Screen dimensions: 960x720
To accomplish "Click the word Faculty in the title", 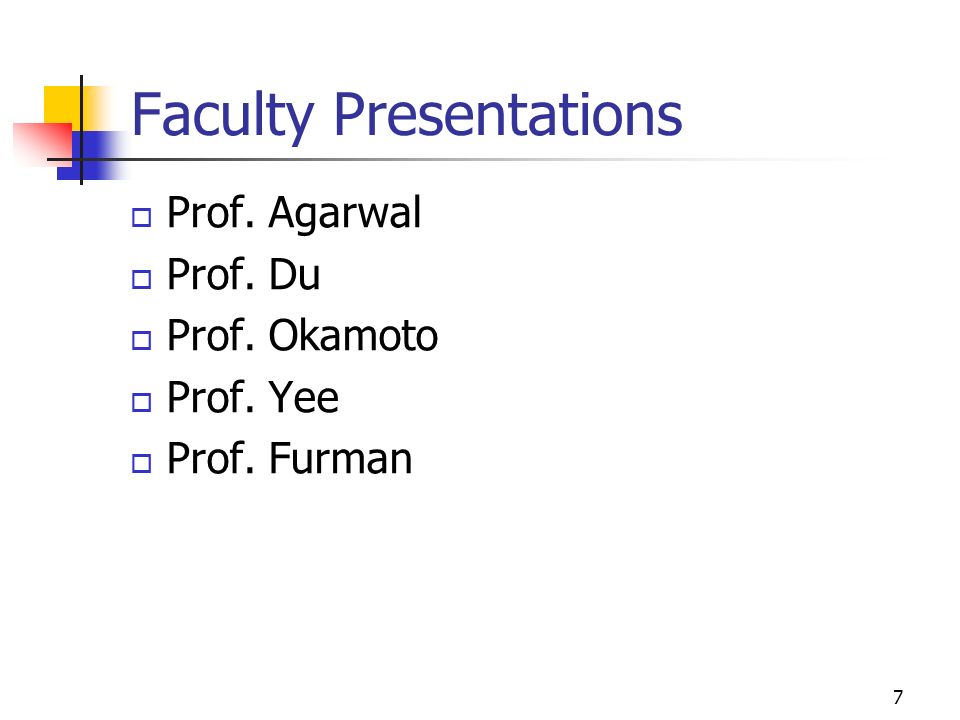I will (223, 117).
